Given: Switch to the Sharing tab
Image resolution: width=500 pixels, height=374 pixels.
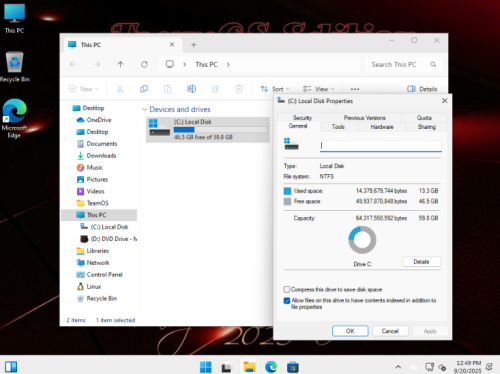Looking at the screenshot, I should pos(427,127).
